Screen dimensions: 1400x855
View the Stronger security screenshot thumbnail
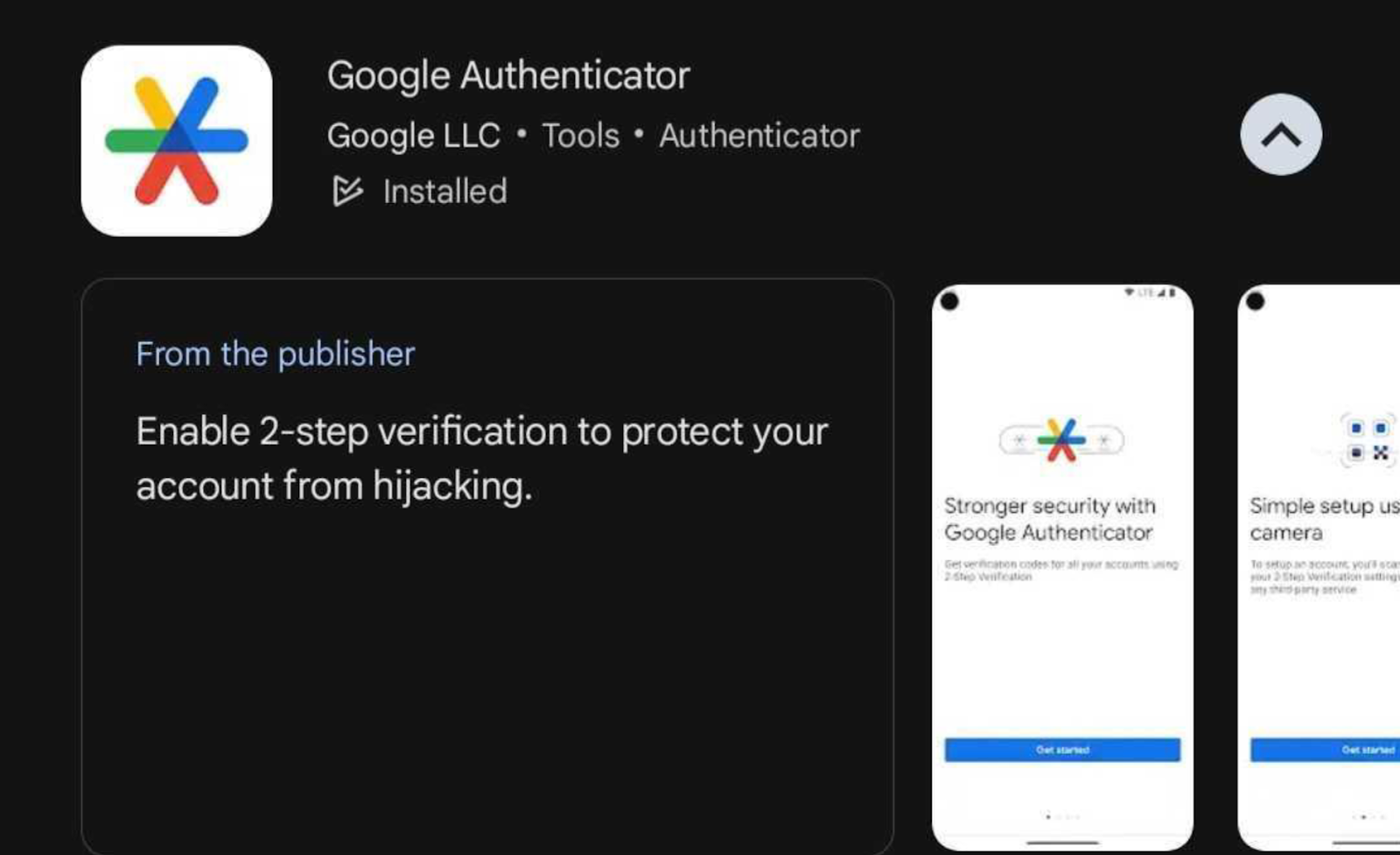pyautogui.click(x=1062, y=567)
